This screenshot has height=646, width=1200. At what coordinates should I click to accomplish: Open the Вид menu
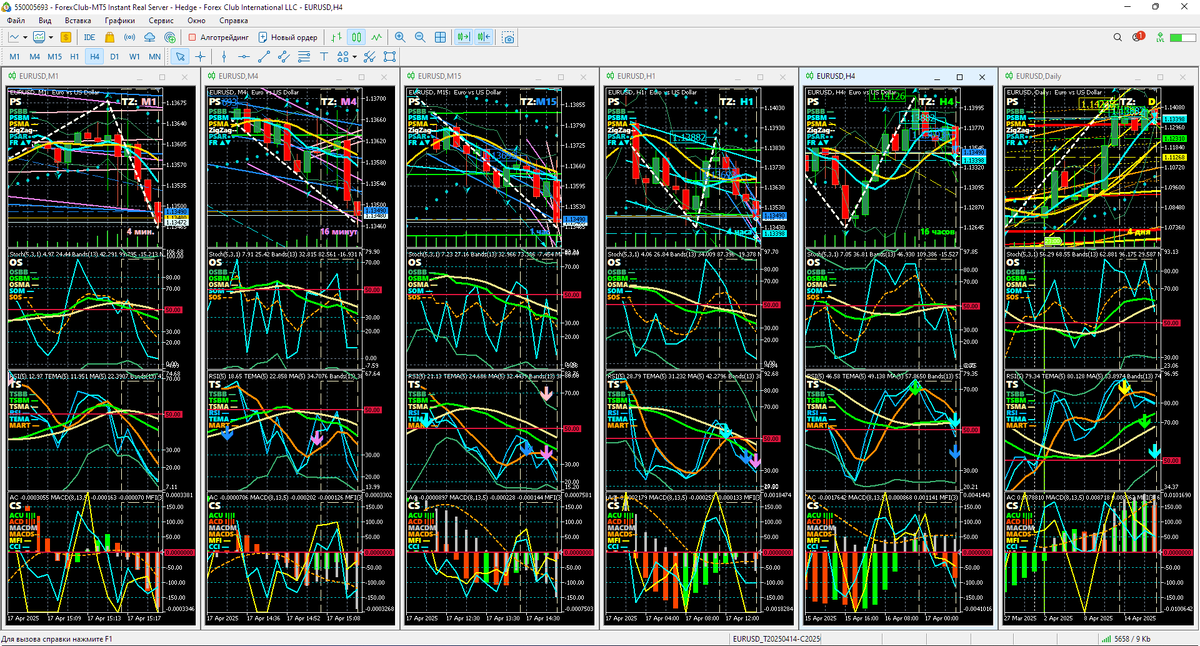pos(45,20)
